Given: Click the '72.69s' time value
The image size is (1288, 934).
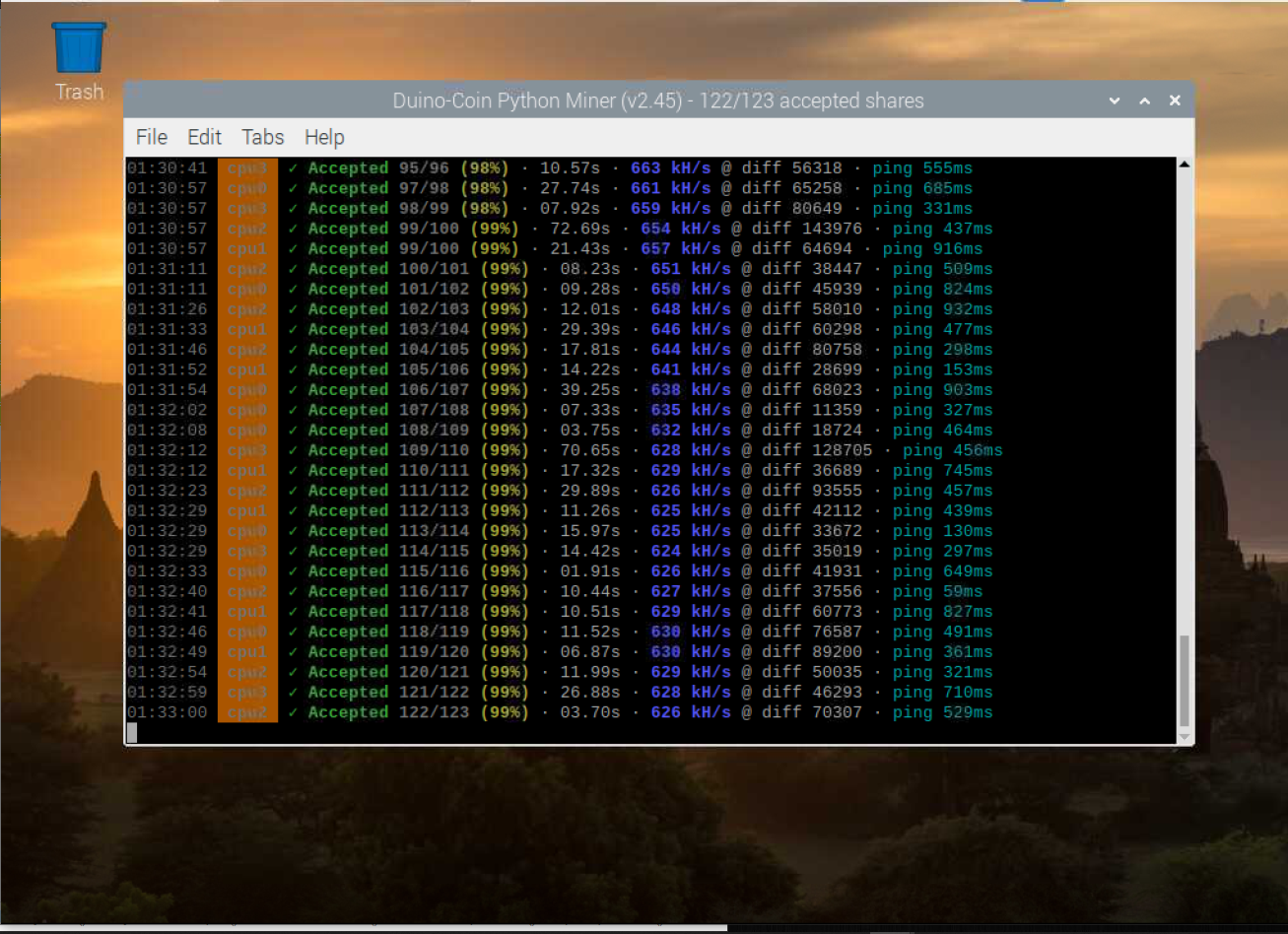Looking at the screenshot, I should click(579, 229).
